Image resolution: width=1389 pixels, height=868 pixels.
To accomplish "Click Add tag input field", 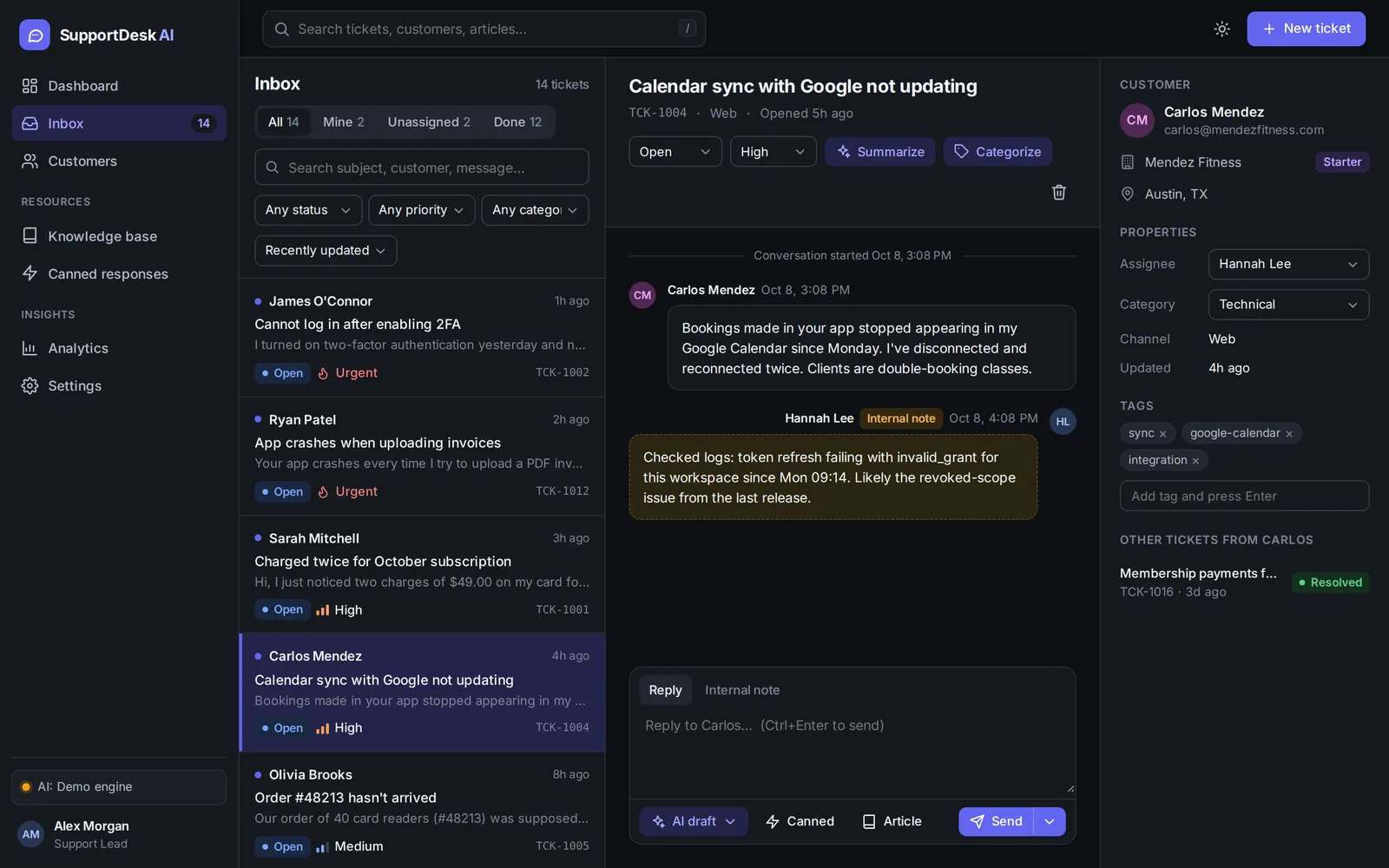I will tap(1244, 496).
